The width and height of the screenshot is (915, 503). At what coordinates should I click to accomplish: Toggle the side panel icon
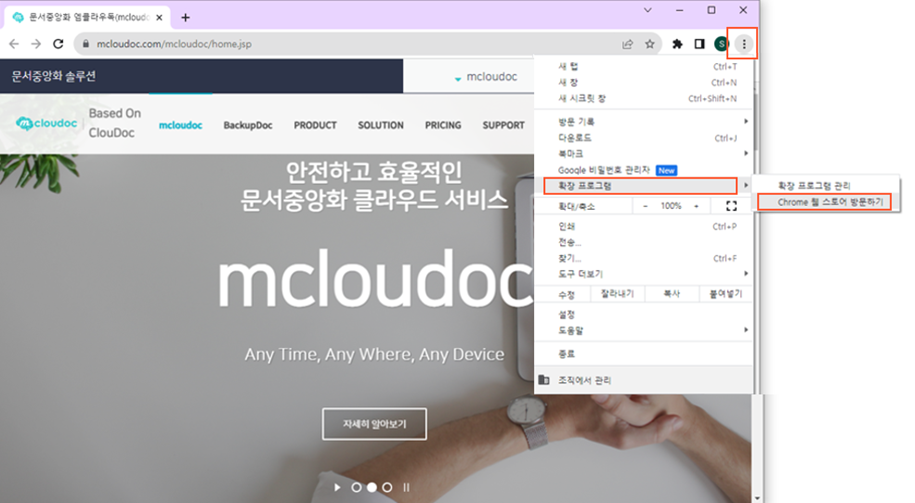699,44
